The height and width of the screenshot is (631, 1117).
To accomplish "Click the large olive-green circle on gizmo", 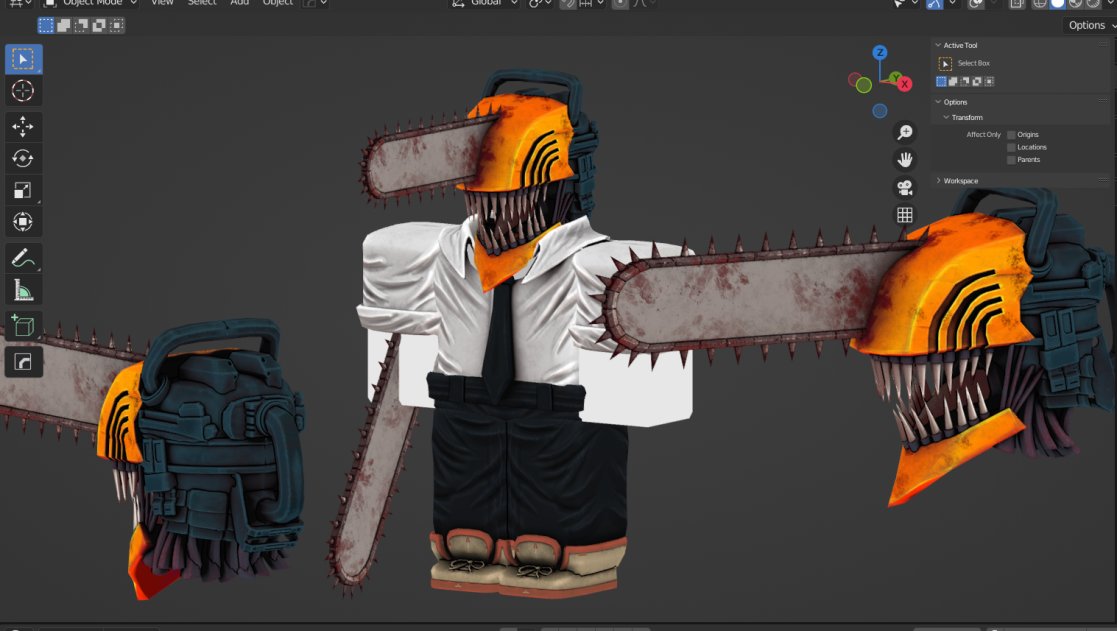I will 864,86.
